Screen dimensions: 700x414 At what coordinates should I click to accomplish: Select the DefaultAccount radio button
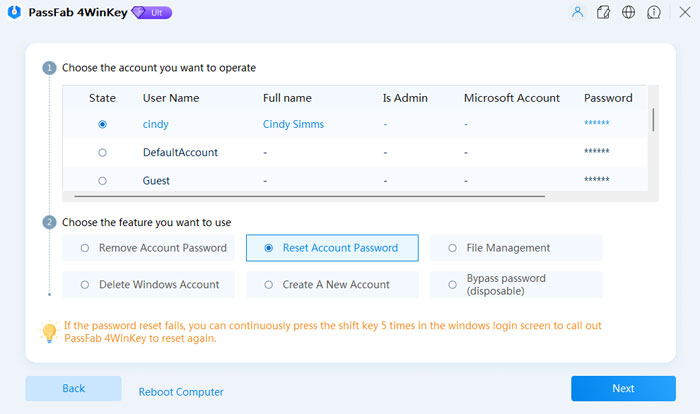coord(102,153)
